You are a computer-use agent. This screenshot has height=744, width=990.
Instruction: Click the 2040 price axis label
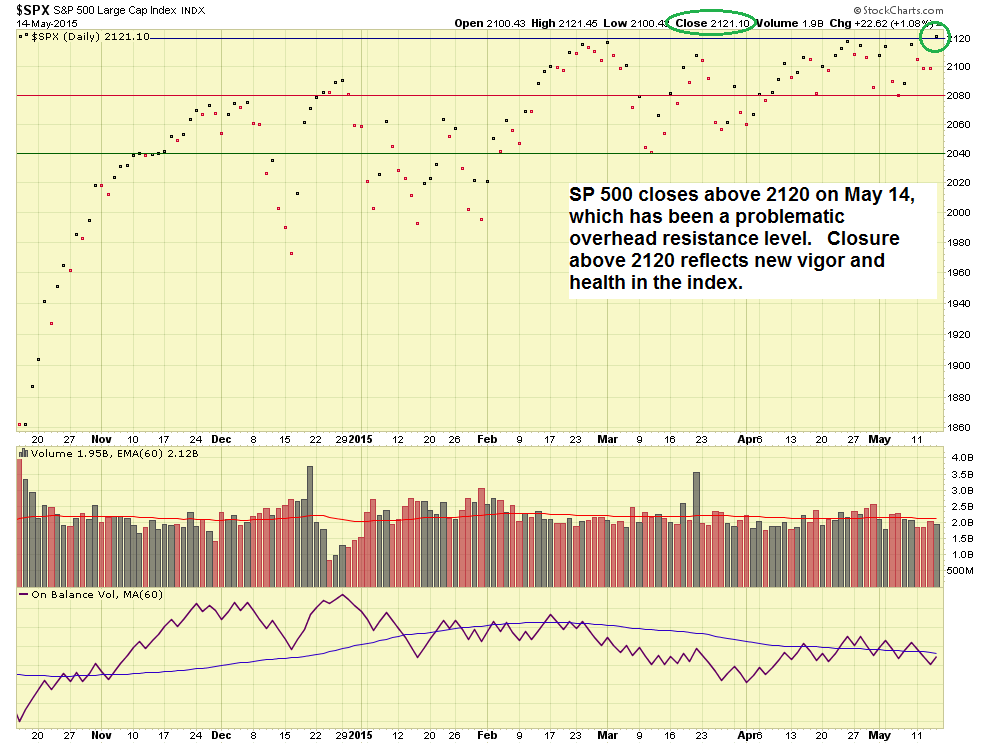tap(958, 153)
